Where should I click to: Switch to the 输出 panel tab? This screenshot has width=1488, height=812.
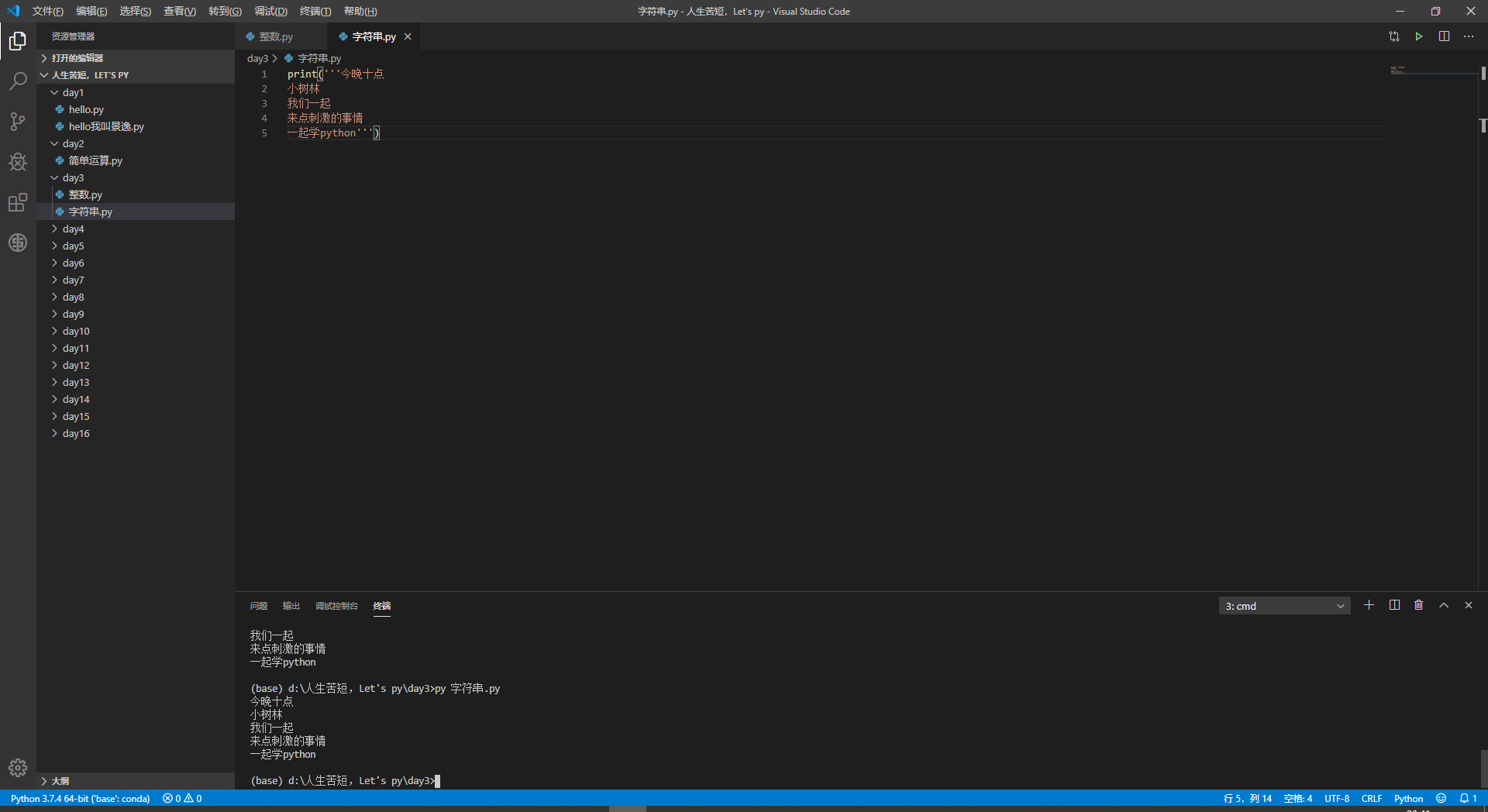click(x=291, y=606)
